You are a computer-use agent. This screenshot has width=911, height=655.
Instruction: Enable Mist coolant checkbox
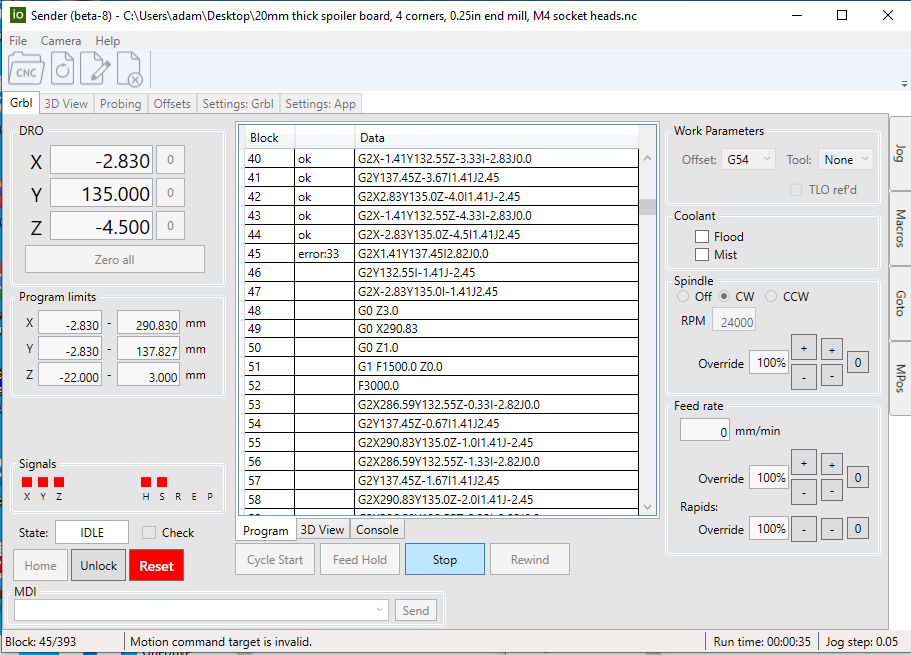[x=702, y=255]
